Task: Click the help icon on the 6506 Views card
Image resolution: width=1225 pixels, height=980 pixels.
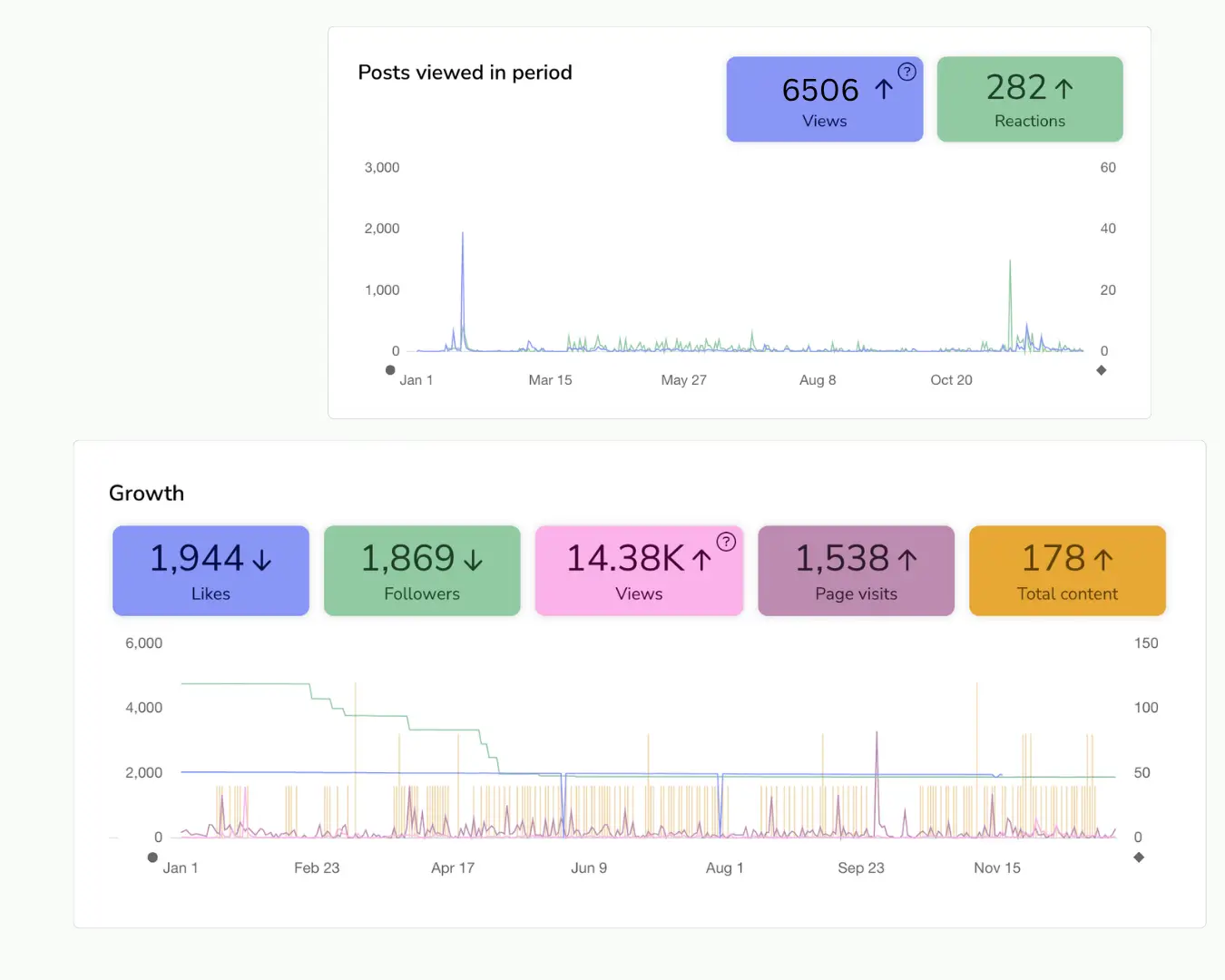Action: (906, 71)
